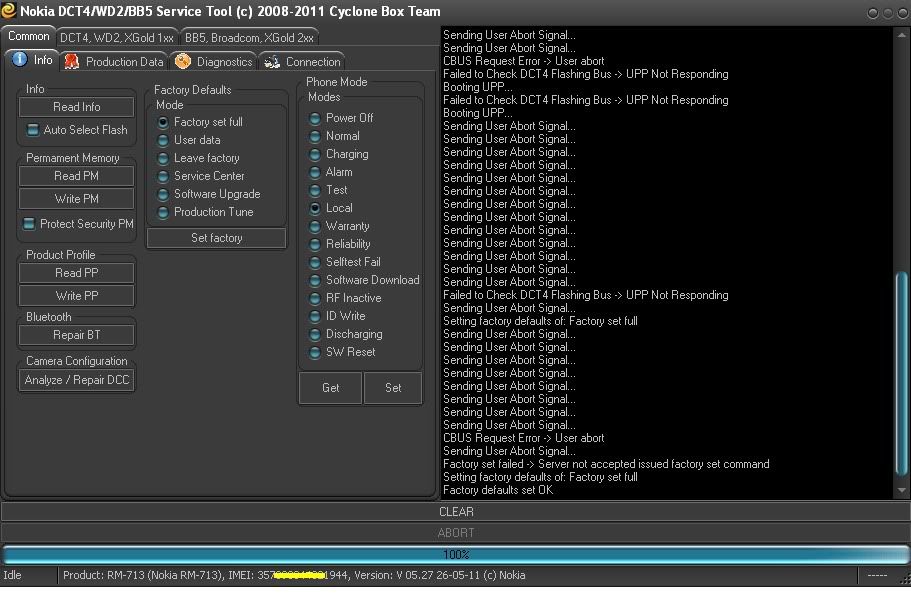
Task: Enable the Auto Select Flash checkbox
Action: coord(33,130)
